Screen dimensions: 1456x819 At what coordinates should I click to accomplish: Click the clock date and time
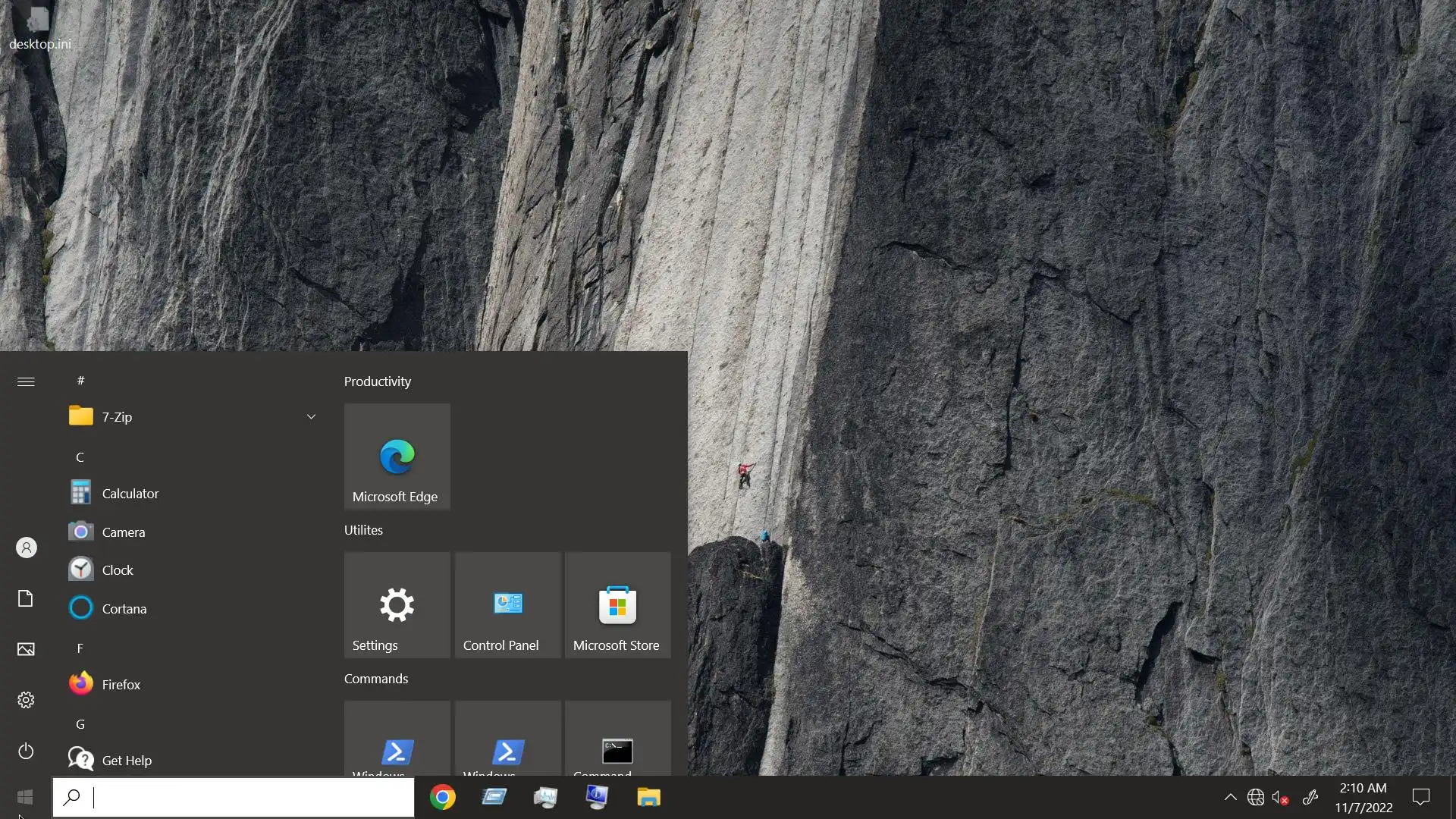click(x=1363, y=797)
